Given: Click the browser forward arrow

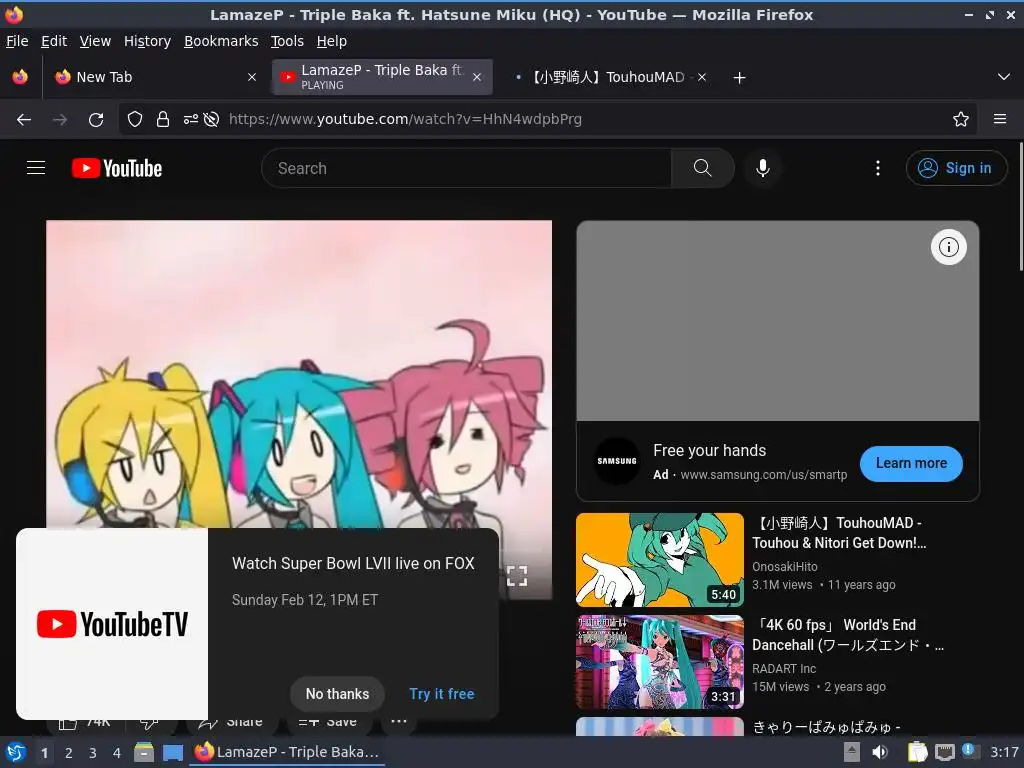Looking at the screenshot, I should click(x=60, y=120).
